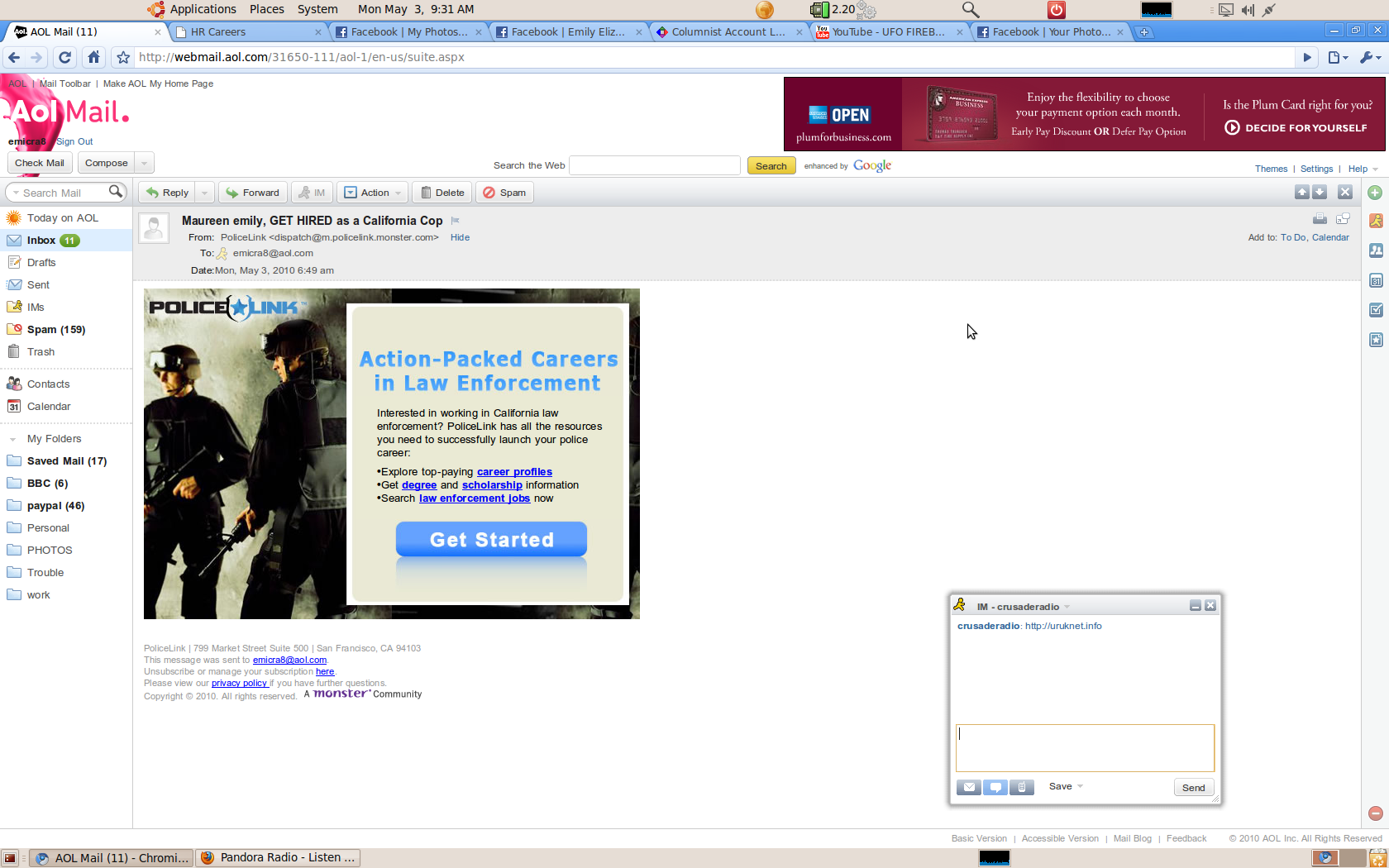Switch to HR Careers browser tab
Image resolution: width=1389 pixels, height=868 pixels.
248,32
